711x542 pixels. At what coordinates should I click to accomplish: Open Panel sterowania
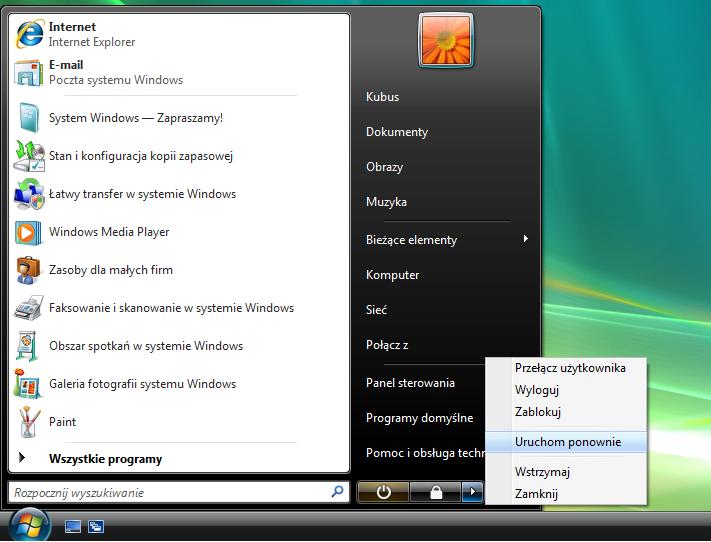(x=410, y=383)
